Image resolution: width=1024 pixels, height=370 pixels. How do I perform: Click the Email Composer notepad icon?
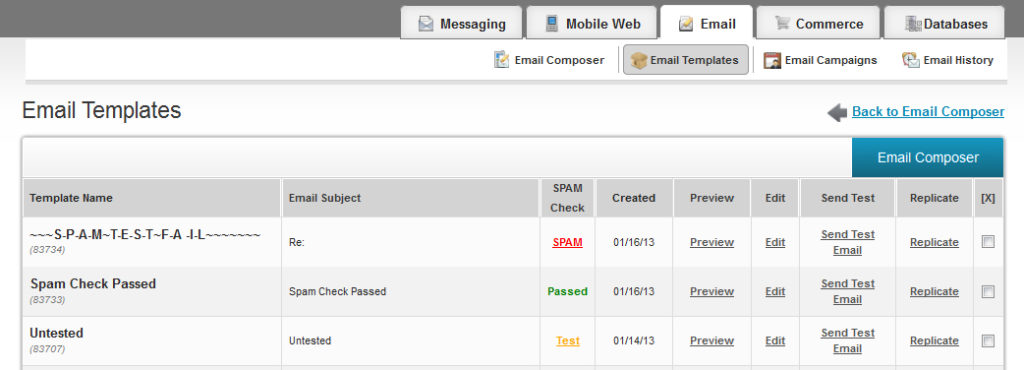click(502, 59)
